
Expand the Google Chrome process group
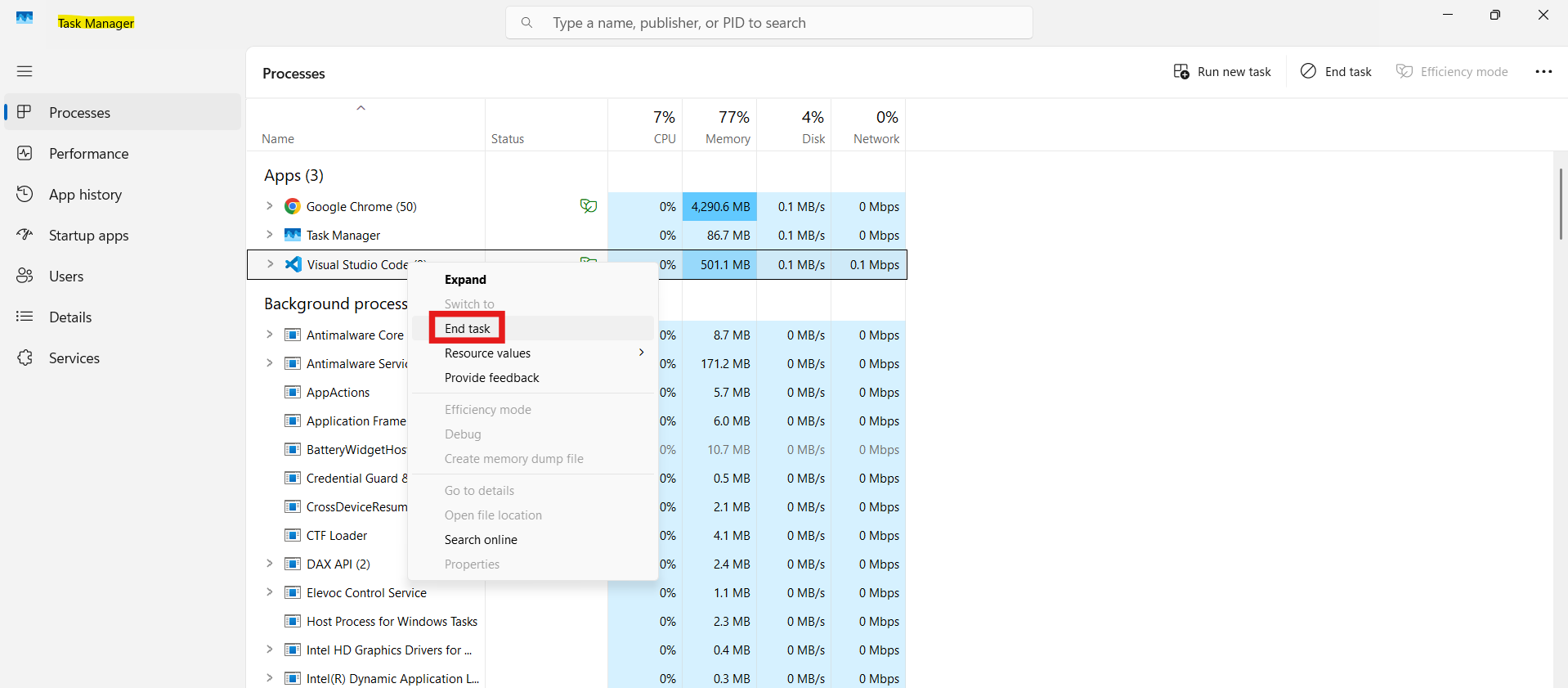pos(269,206)
